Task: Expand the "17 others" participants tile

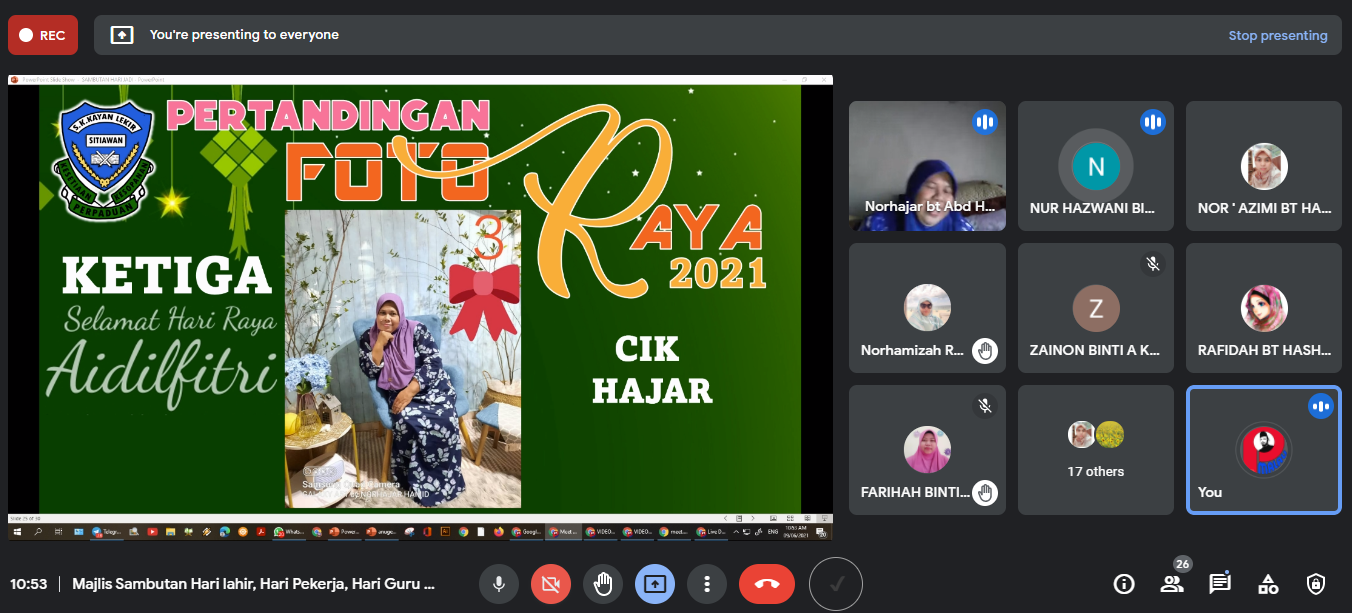Action: 1095,450
